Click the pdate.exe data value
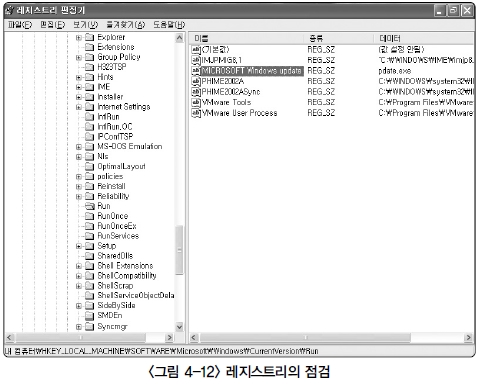 coord(394,71)
